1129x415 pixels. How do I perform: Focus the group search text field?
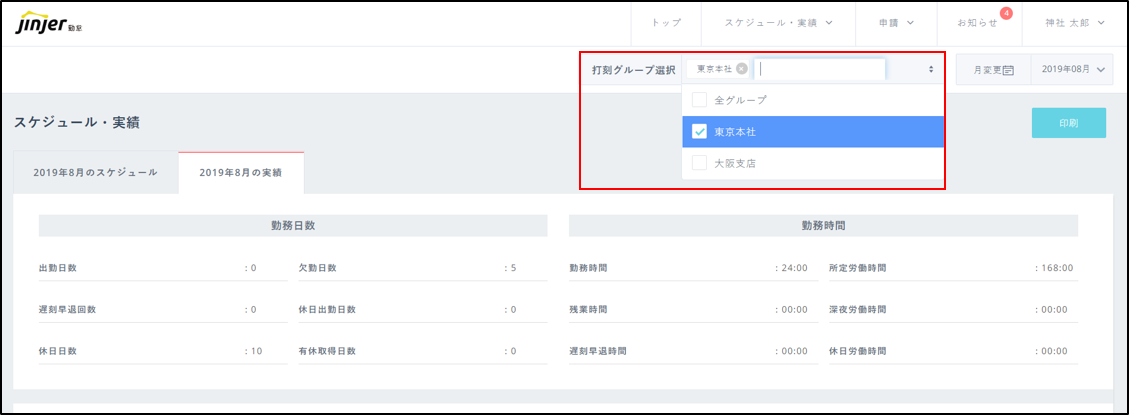[820, 69]
